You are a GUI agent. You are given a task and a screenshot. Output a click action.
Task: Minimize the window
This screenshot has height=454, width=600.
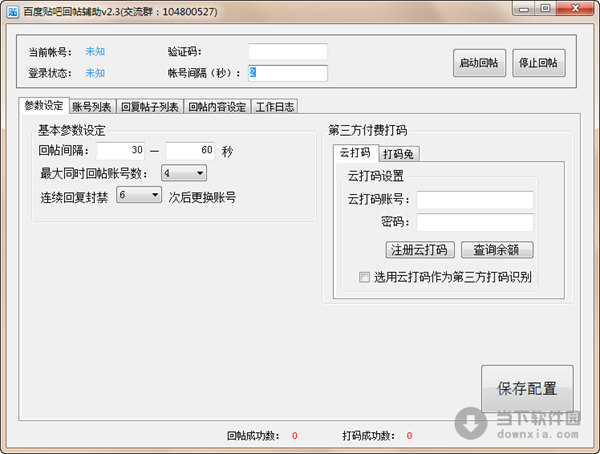tap(523, 9)
